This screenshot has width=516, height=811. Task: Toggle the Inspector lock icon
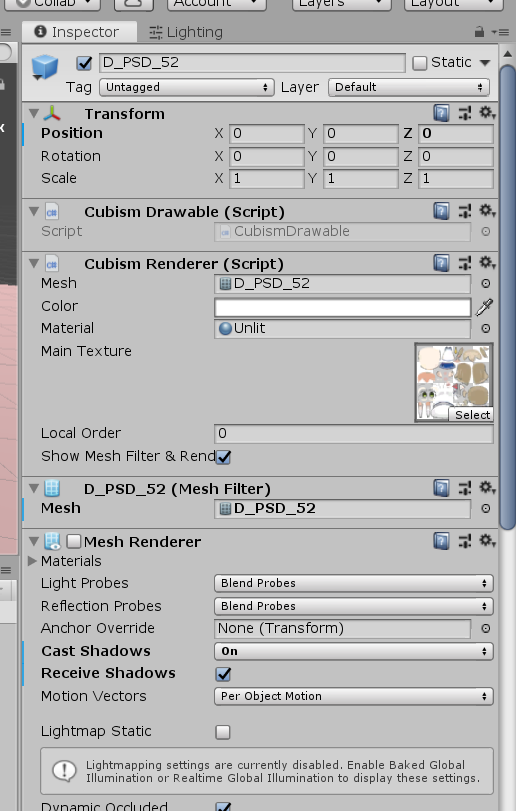479,32
